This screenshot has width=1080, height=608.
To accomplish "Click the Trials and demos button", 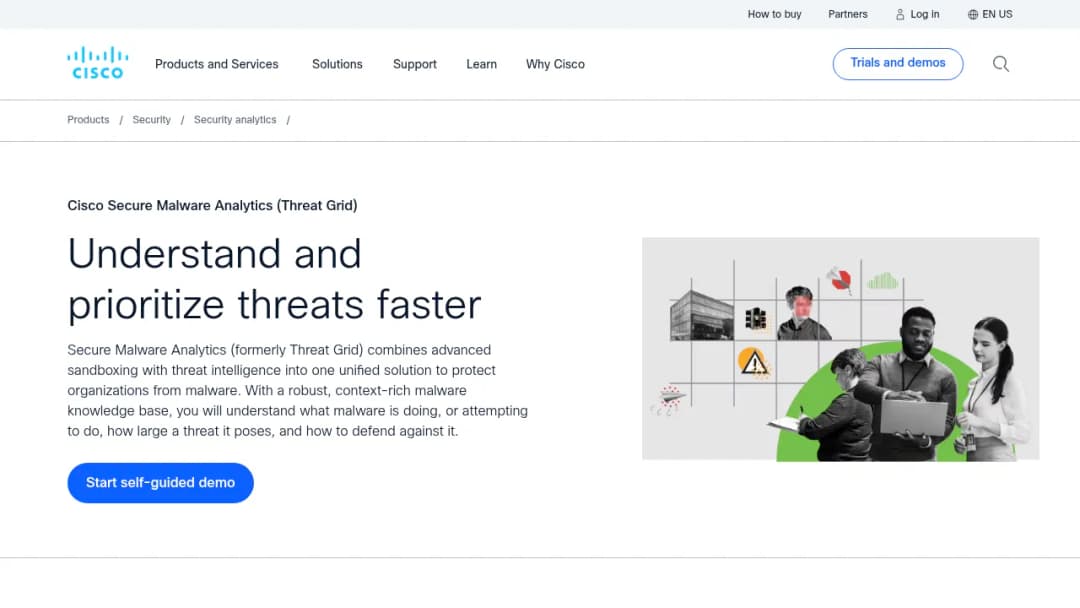I will pyautogui.click(x=897, y=63).
